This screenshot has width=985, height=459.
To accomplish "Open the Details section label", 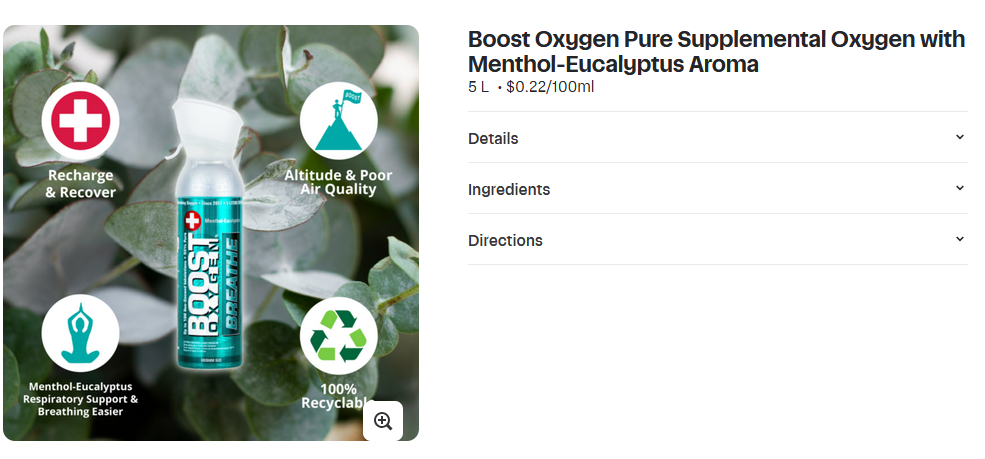I will pyautogui.click(x=493, y=139).
